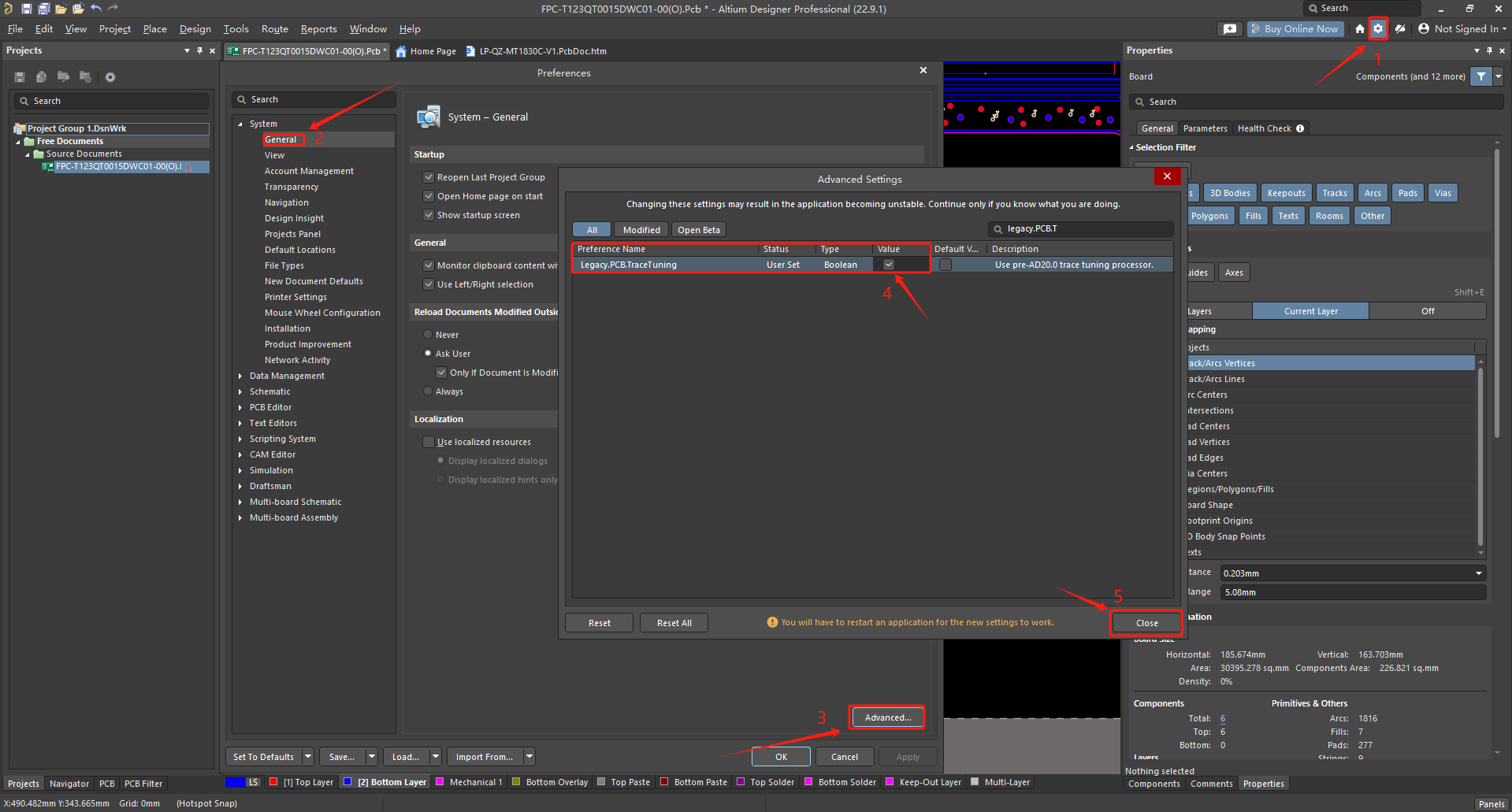This screenshot has width=1512, height=812.
Task: Toggle Reopen Last Project Group checkbox
Action: pyautogui.click(x=429, y=177)
